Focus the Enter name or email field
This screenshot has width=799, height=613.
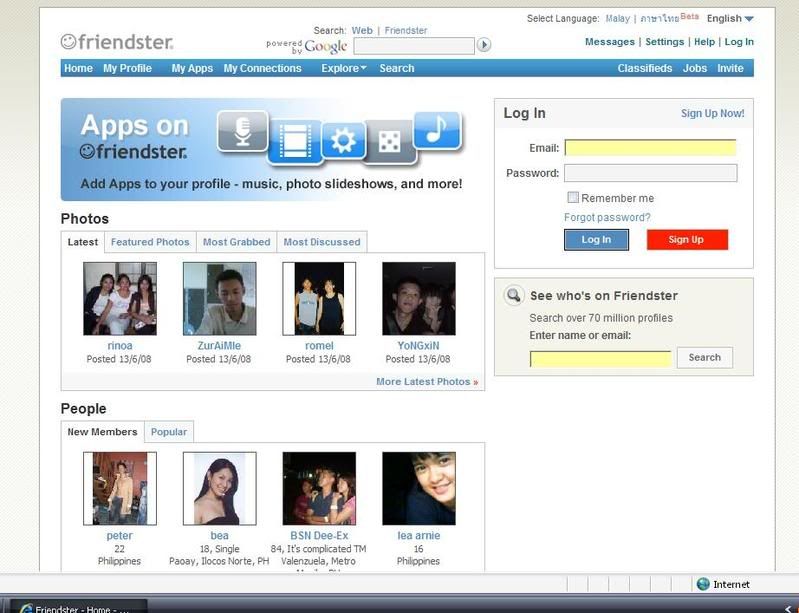[600, 358]
